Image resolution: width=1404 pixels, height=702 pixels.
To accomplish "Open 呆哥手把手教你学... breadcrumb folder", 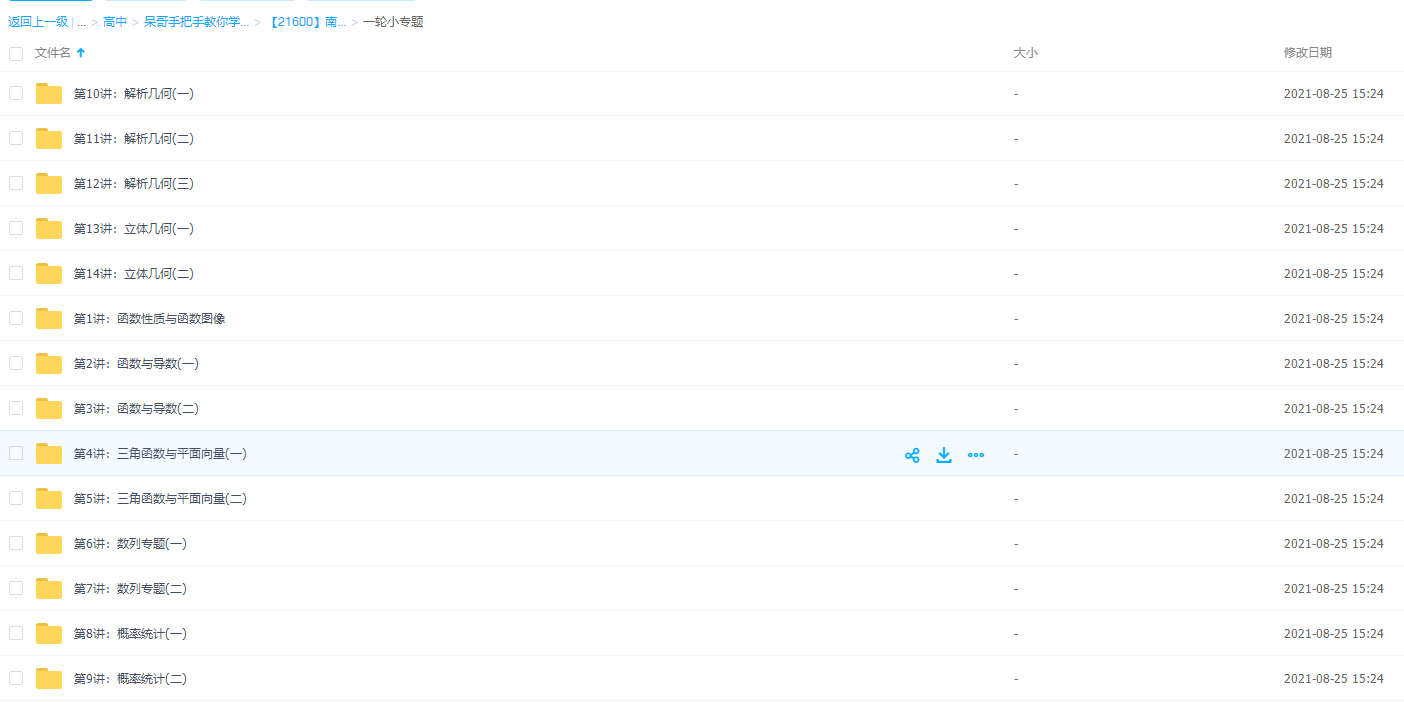I will tap(196, 22).
